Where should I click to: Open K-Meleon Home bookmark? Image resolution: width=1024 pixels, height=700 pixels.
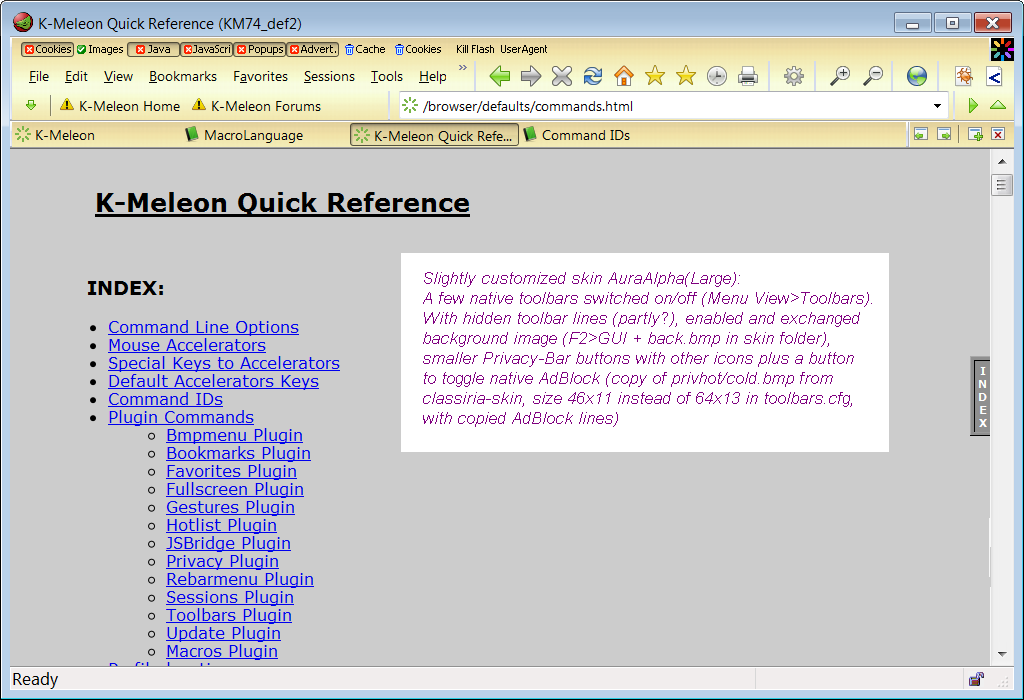tap(120, 106)
